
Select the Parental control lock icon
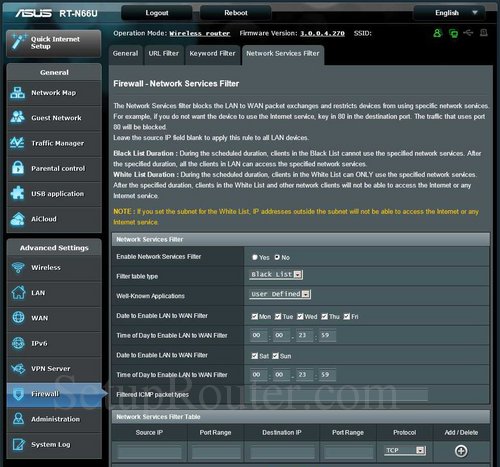(x=17, y=168)
